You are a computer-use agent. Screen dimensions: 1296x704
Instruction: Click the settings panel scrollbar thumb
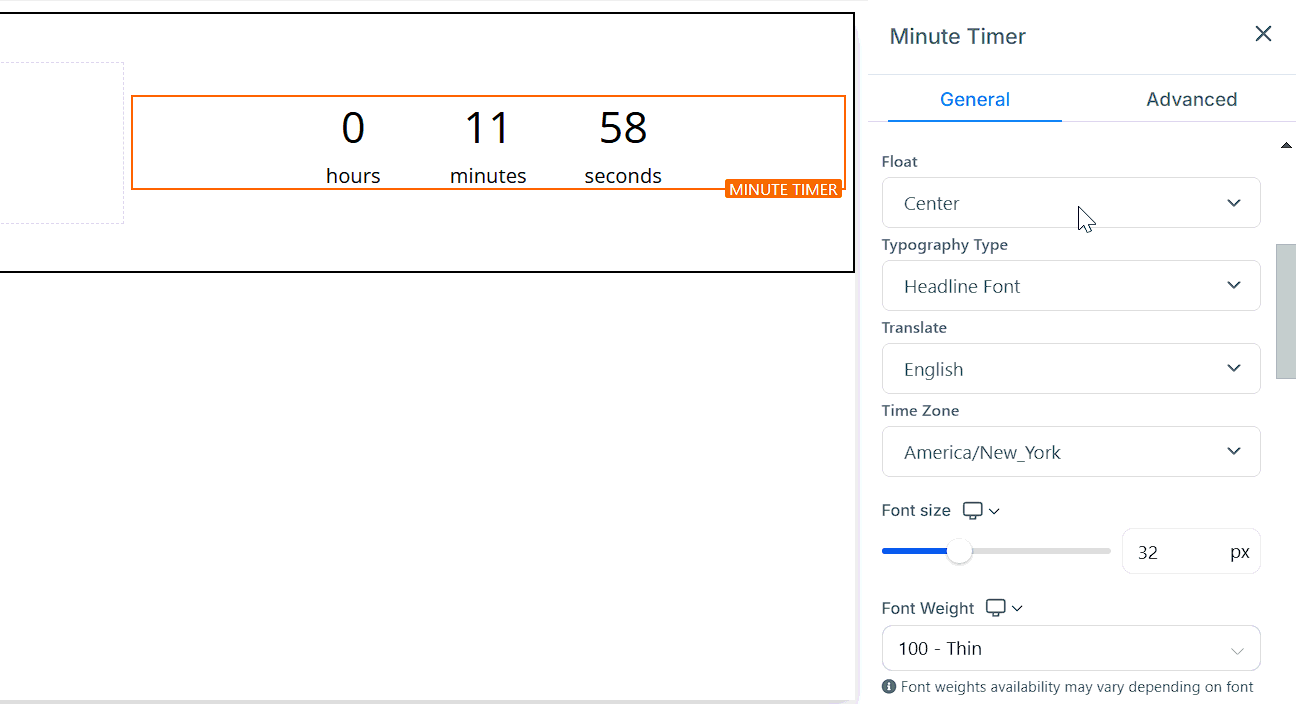1286,310
